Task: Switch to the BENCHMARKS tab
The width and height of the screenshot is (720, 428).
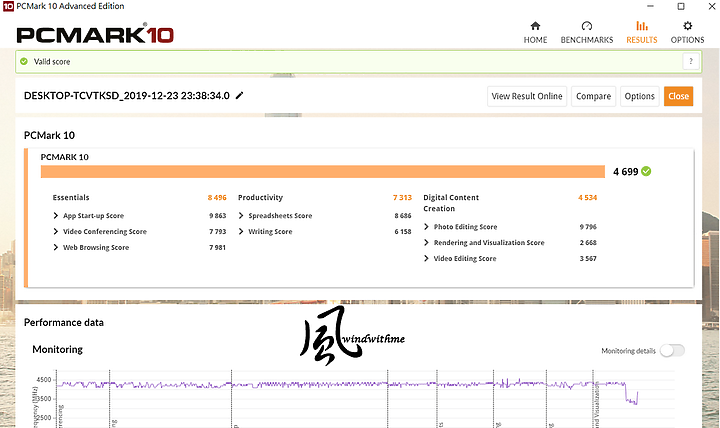Action: coord(587,32)
